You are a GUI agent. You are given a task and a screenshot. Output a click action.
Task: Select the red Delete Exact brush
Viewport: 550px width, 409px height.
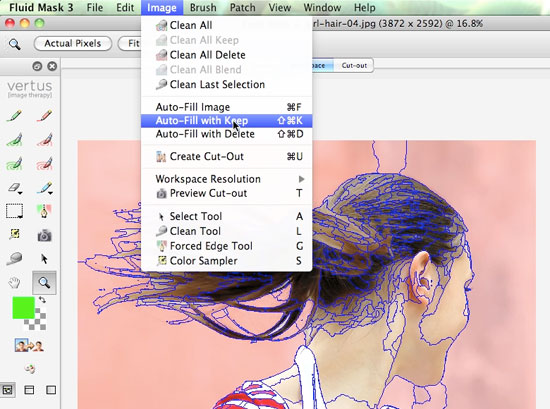click(x=44, y=116)
